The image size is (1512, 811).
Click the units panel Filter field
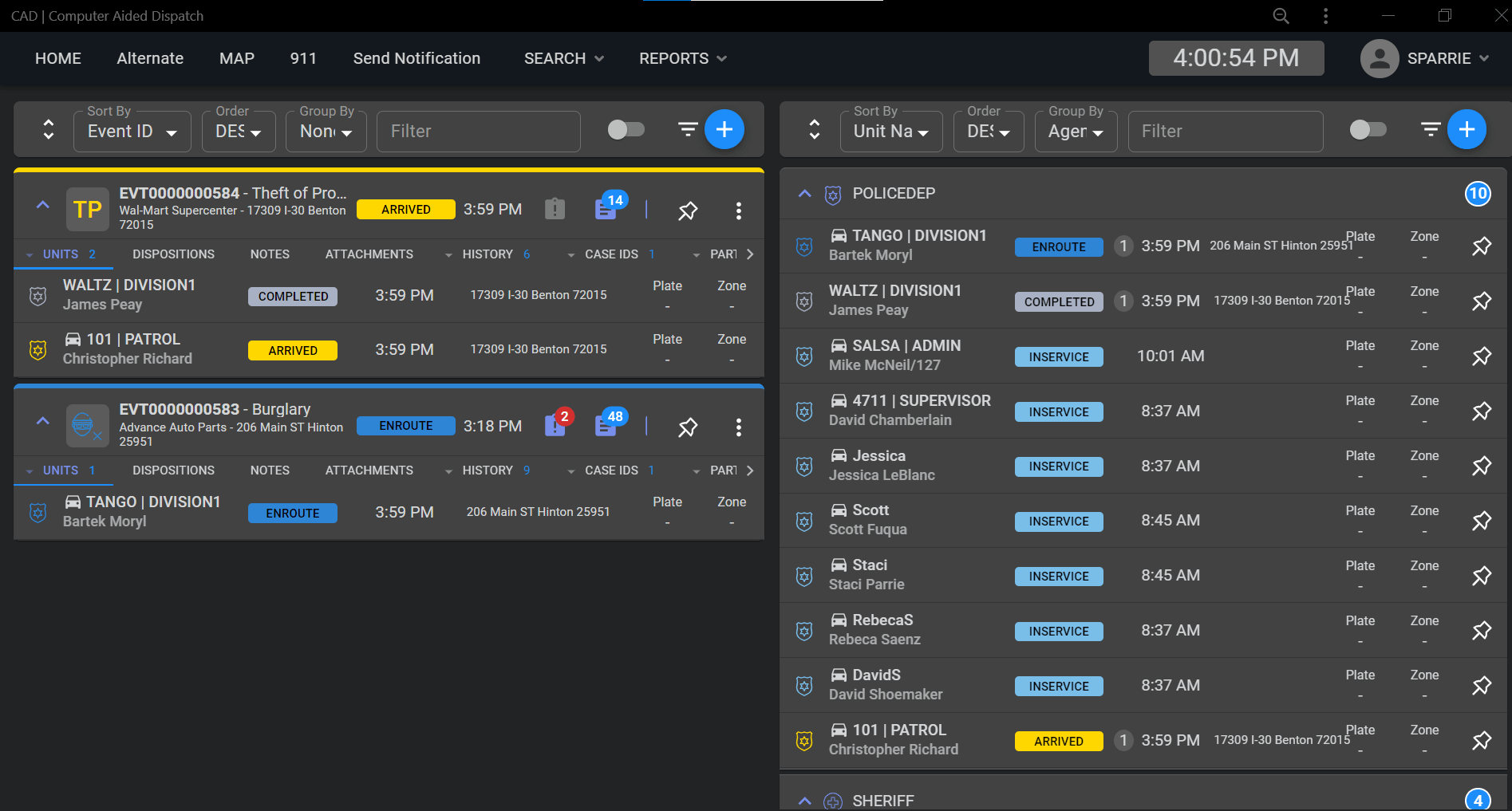click(x=1226, y=132)
